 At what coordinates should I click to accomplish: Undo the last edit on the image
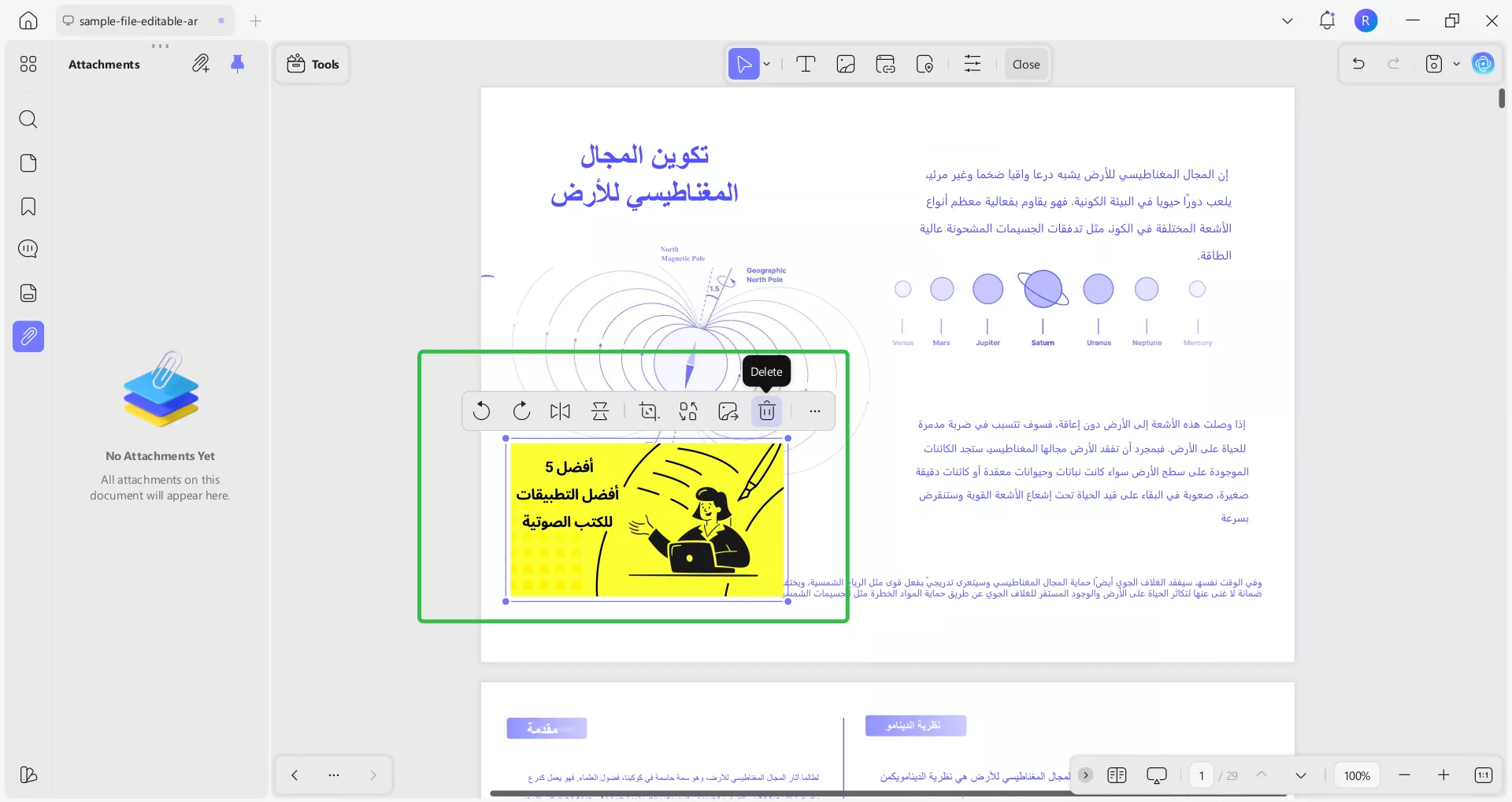(x=481, y=410)
